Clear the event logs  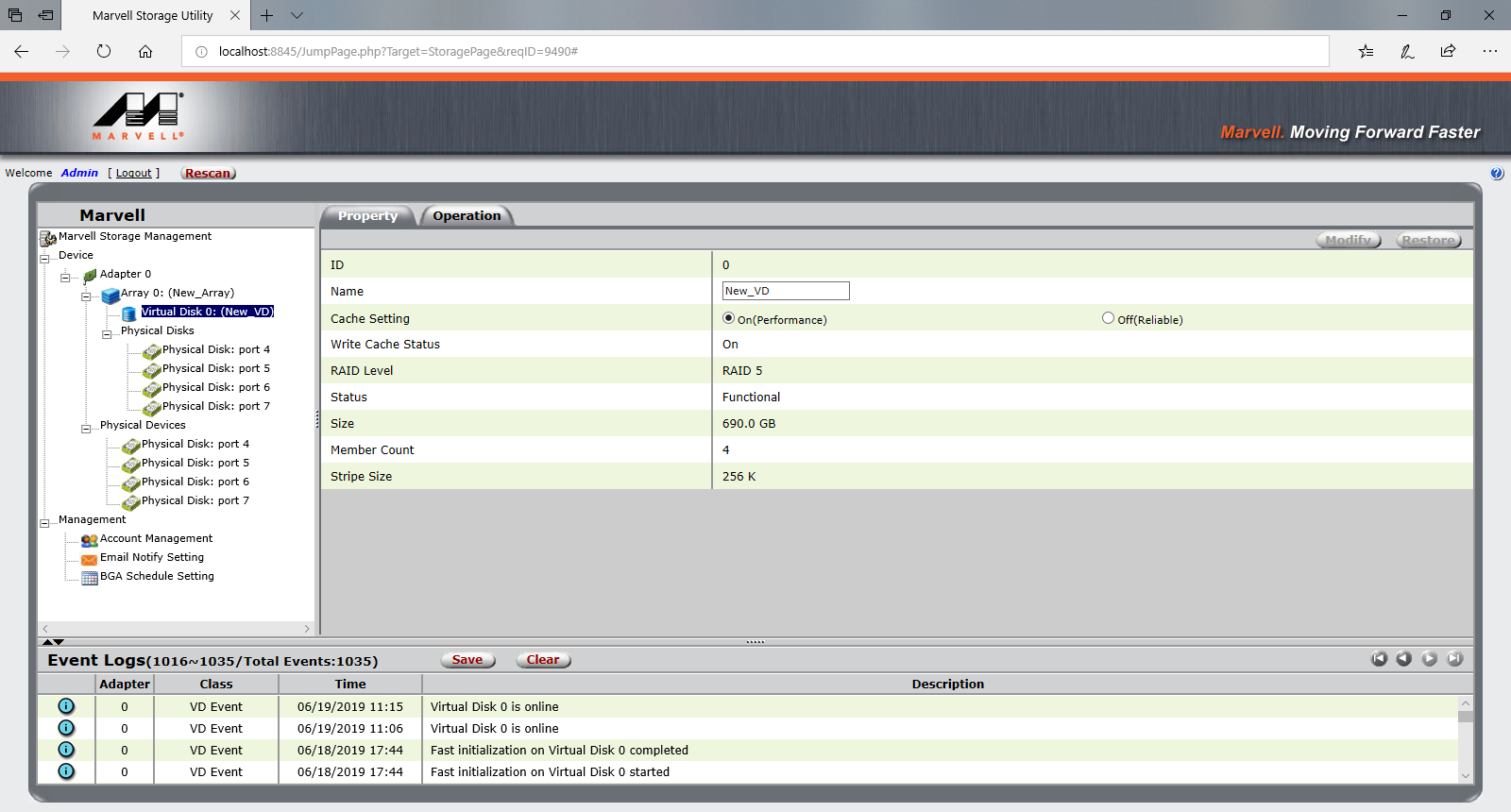[543, 660]
